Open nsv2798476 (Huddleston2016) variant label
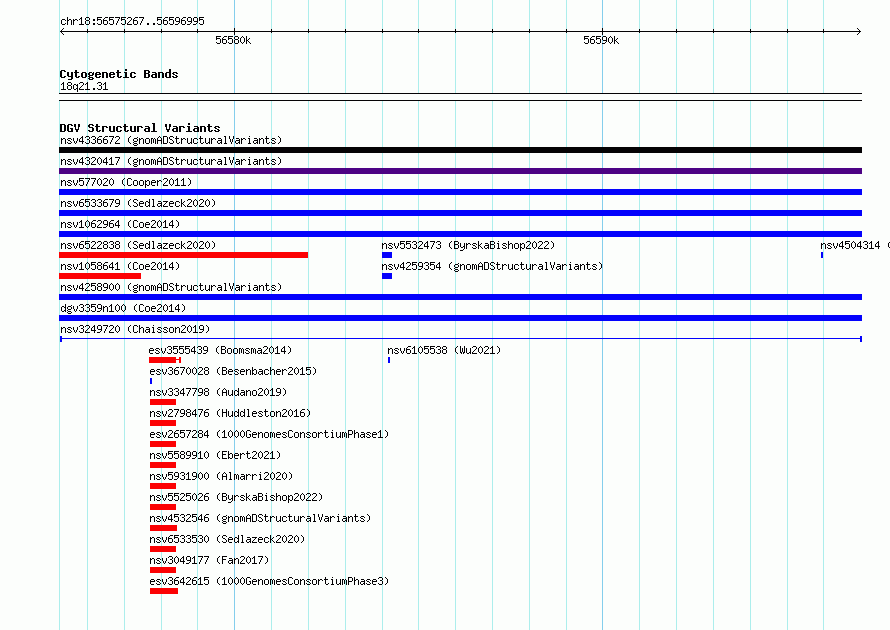 230,413
